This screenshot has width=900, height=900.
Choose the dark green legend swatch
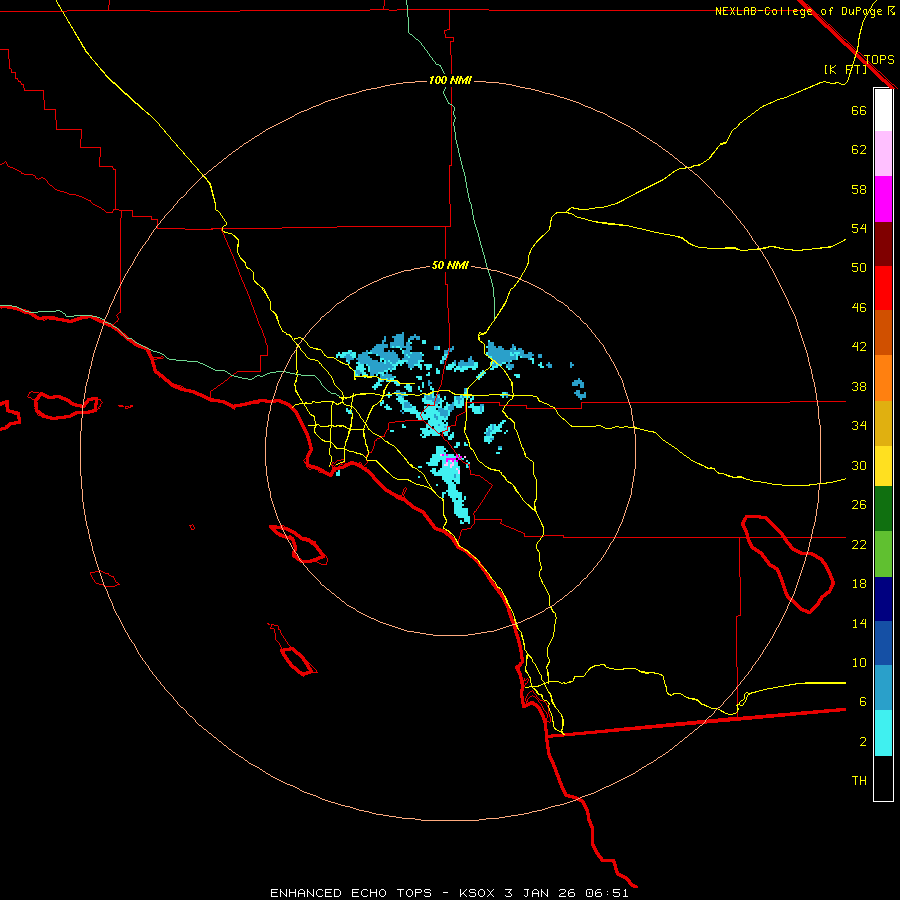[883, 509]
